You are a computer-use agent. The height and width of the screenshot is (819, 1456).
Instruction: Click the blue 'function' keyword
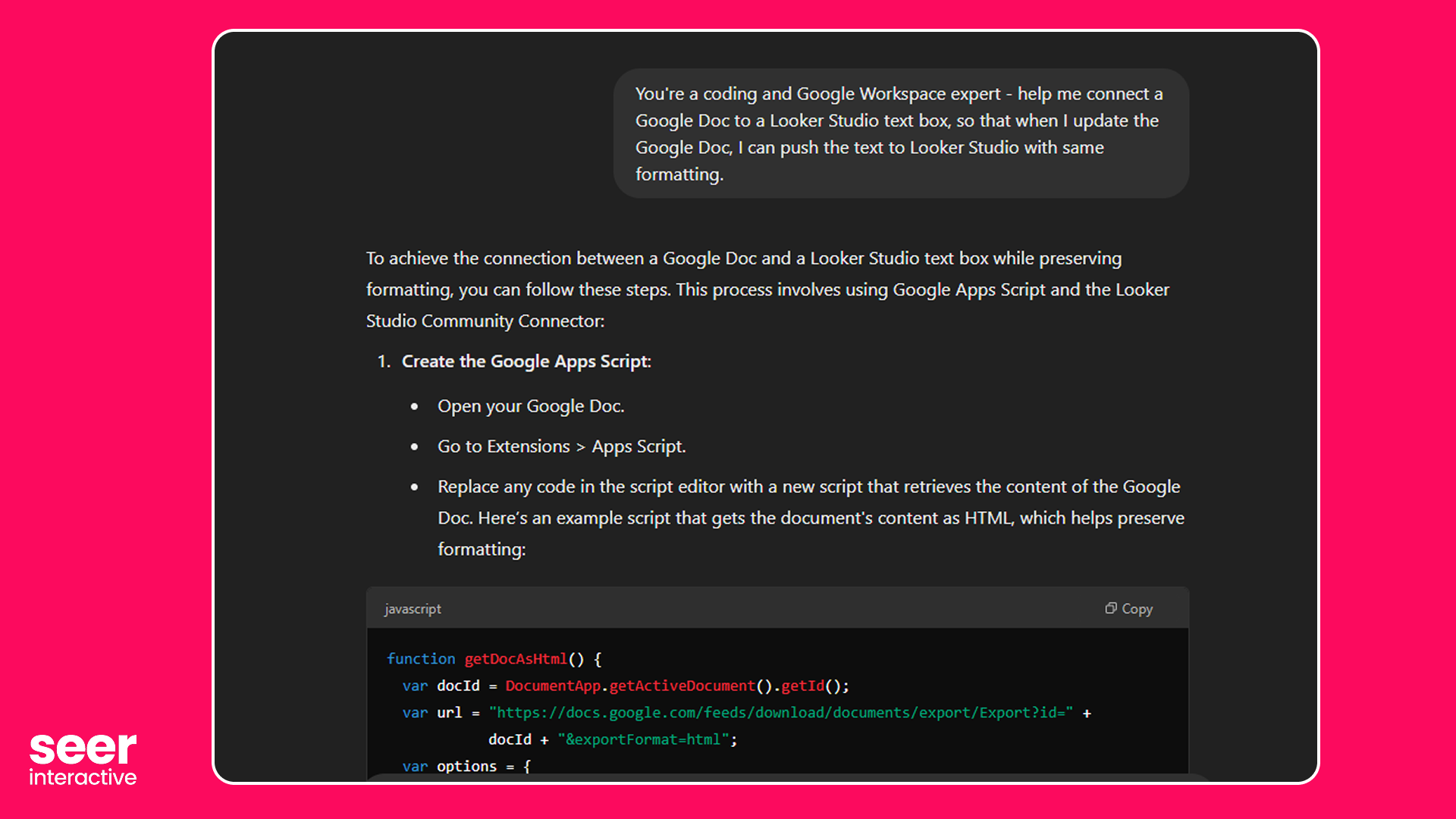[x=421, y=659]
